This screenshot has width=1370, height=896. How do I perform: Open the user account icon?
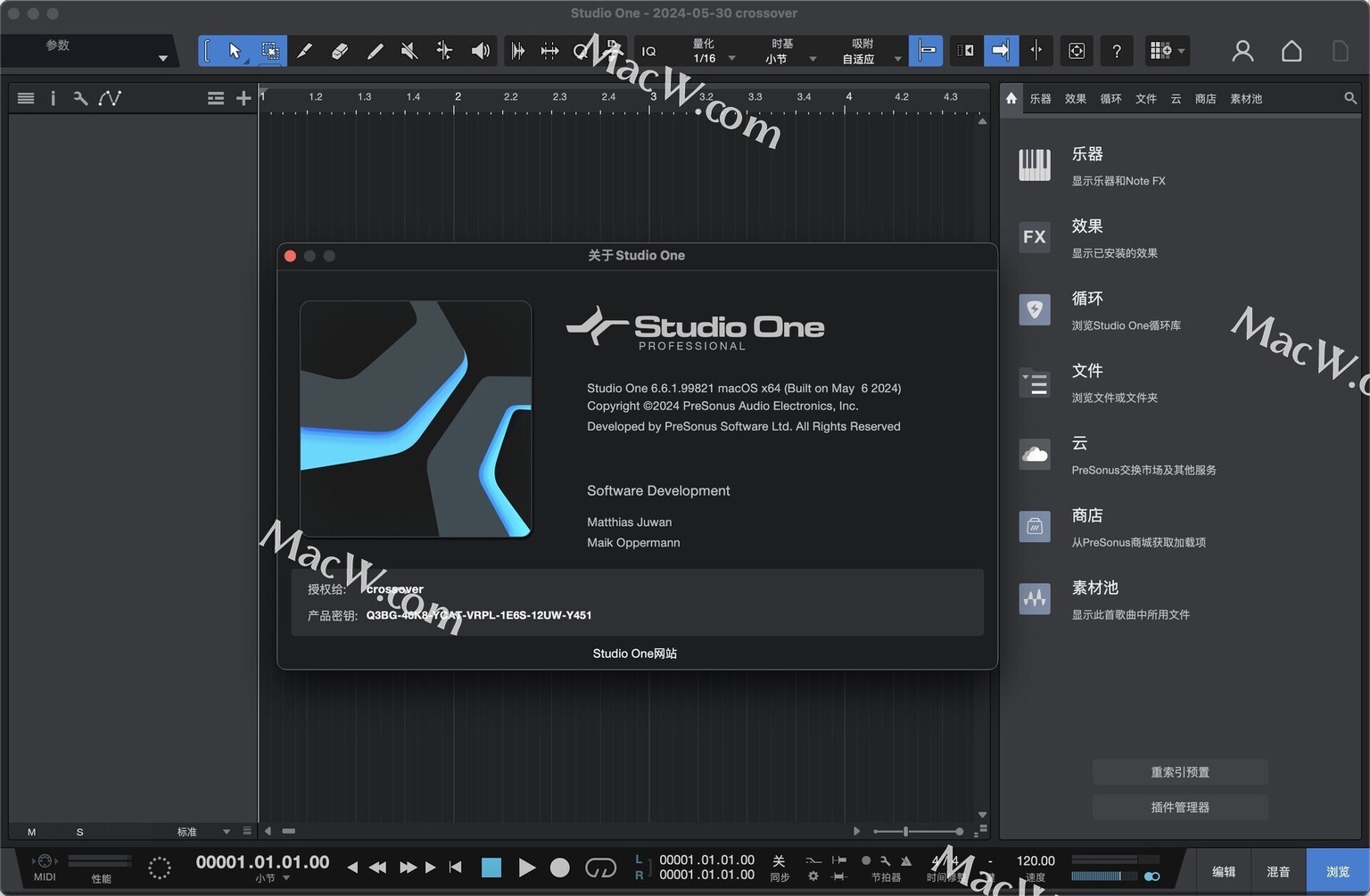click(1242, 51)
